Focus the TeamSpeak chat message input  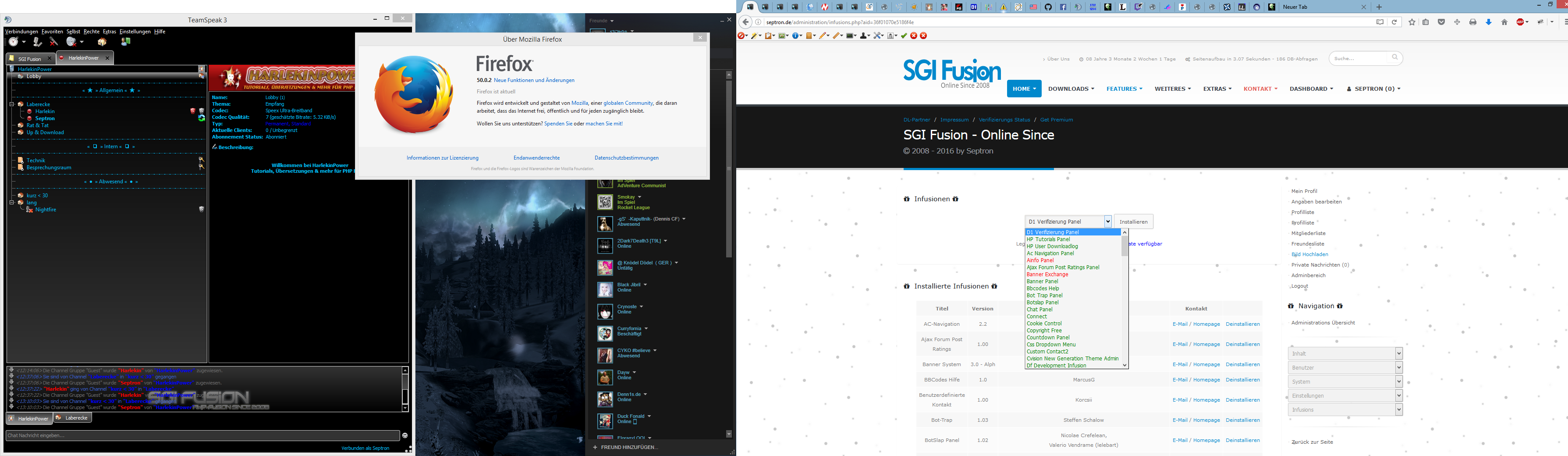tap(203, 435)
